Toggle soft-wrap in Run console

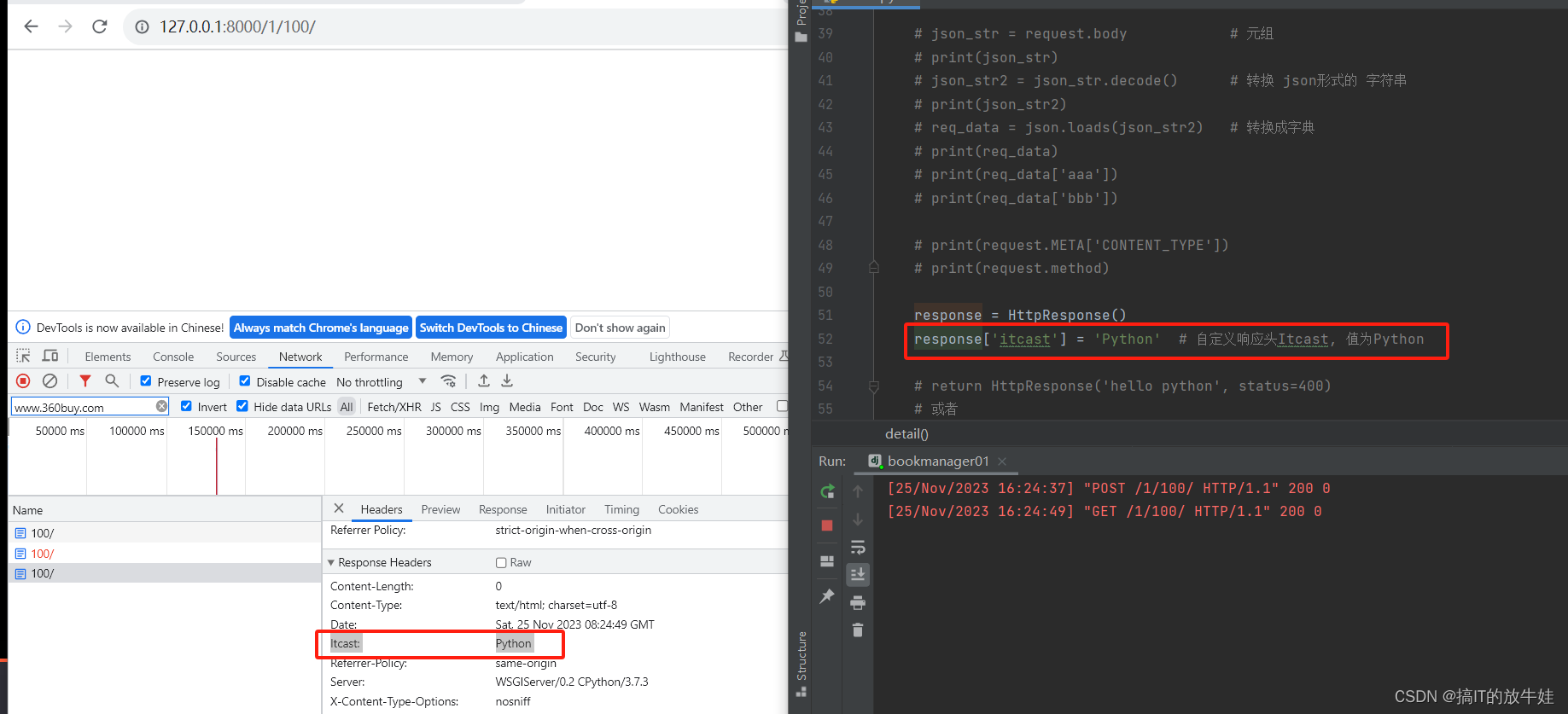coord(858,547)
